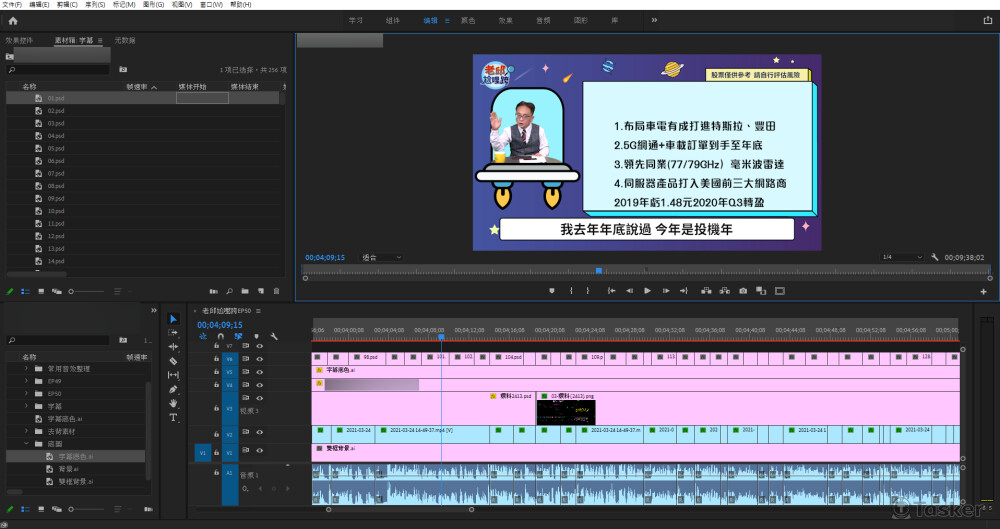Click the timeline wrench settings icon
This screenshot has height=529, width=1000.
pyautogui.click(x=273, y=336)
